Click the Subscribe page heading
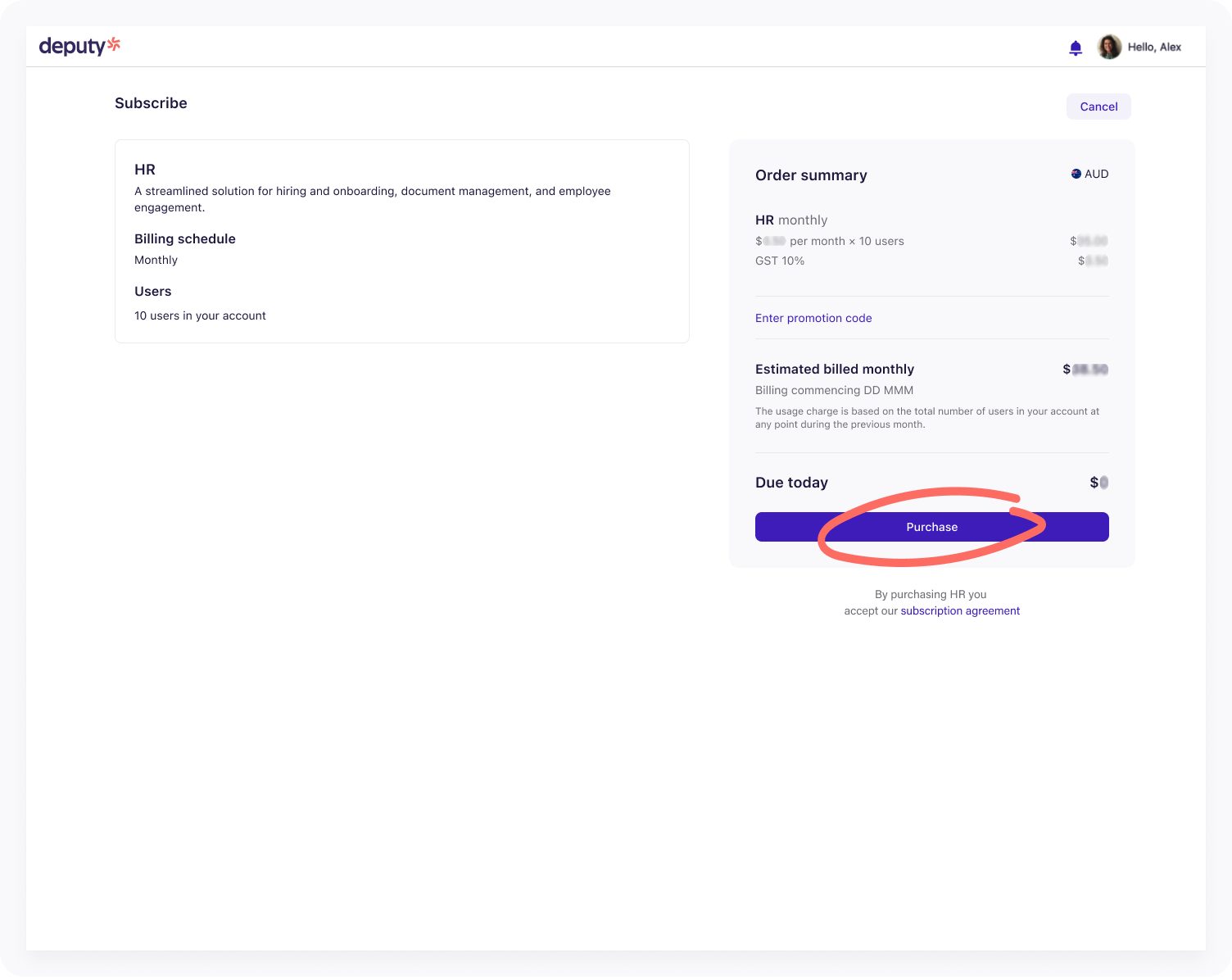This screenshot has width=1232, height=980. pos(151,103)
